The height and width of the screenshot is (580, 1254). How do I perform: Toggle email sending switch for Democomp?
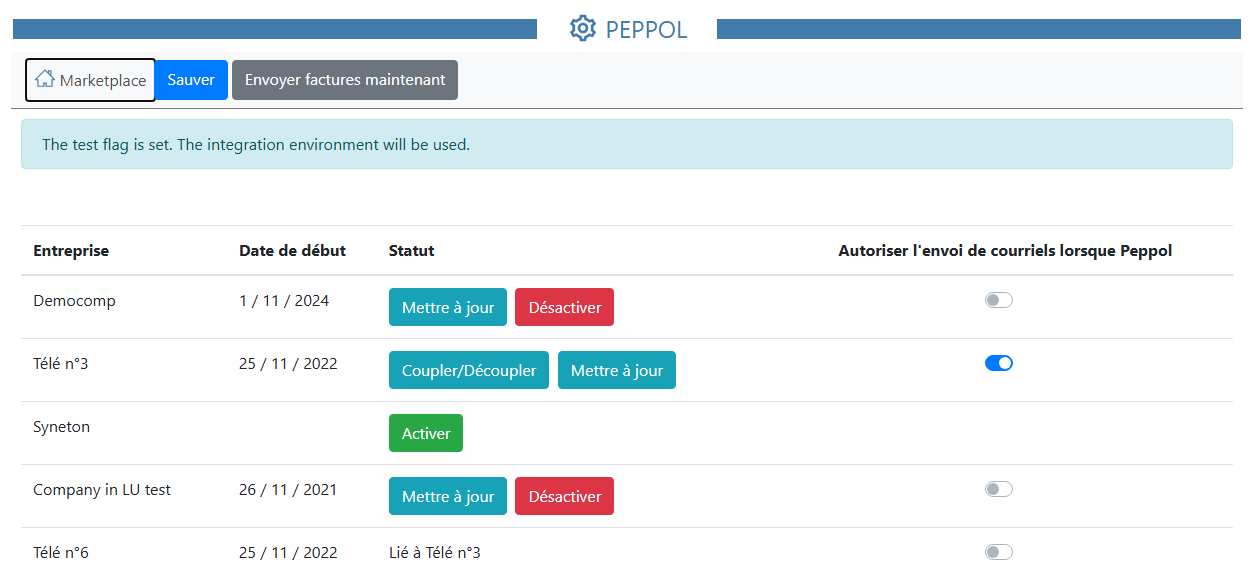998,300
